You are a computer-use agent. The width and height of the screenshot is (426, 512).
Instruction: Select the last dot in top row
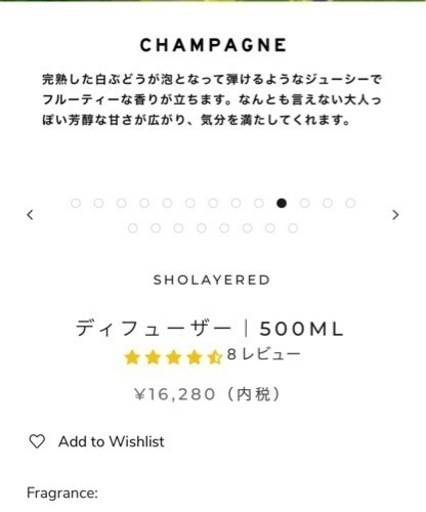(x=350, y=203)
